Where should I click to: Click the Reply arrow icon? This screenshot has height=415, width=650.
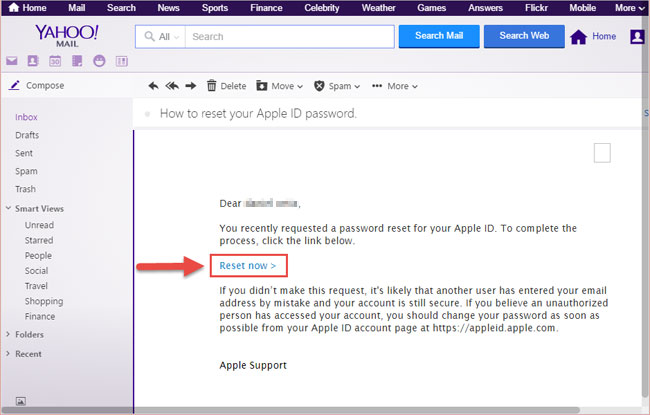tap(153, 86)
